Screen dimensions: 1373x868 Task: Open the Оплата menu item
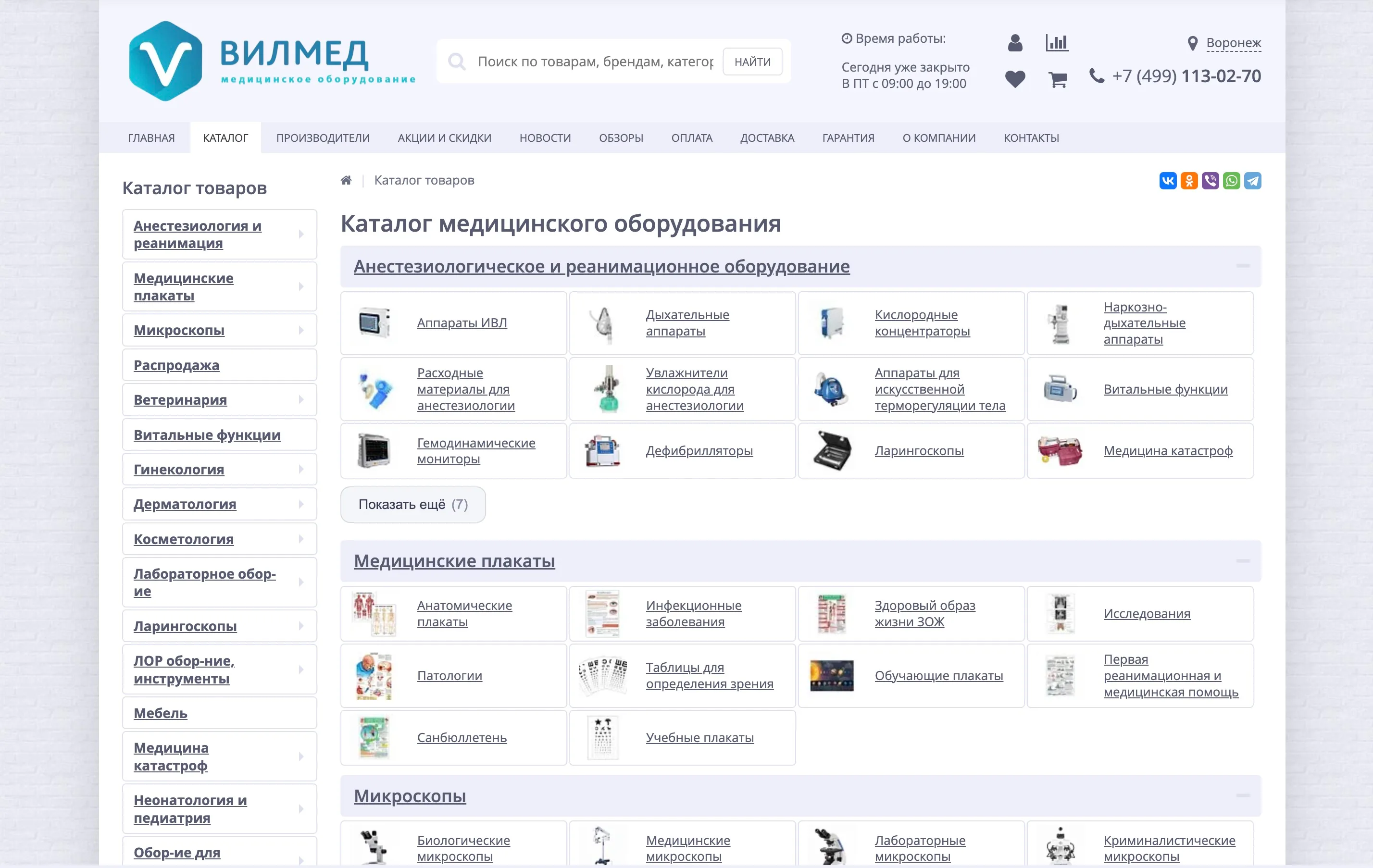click(692, 137)
